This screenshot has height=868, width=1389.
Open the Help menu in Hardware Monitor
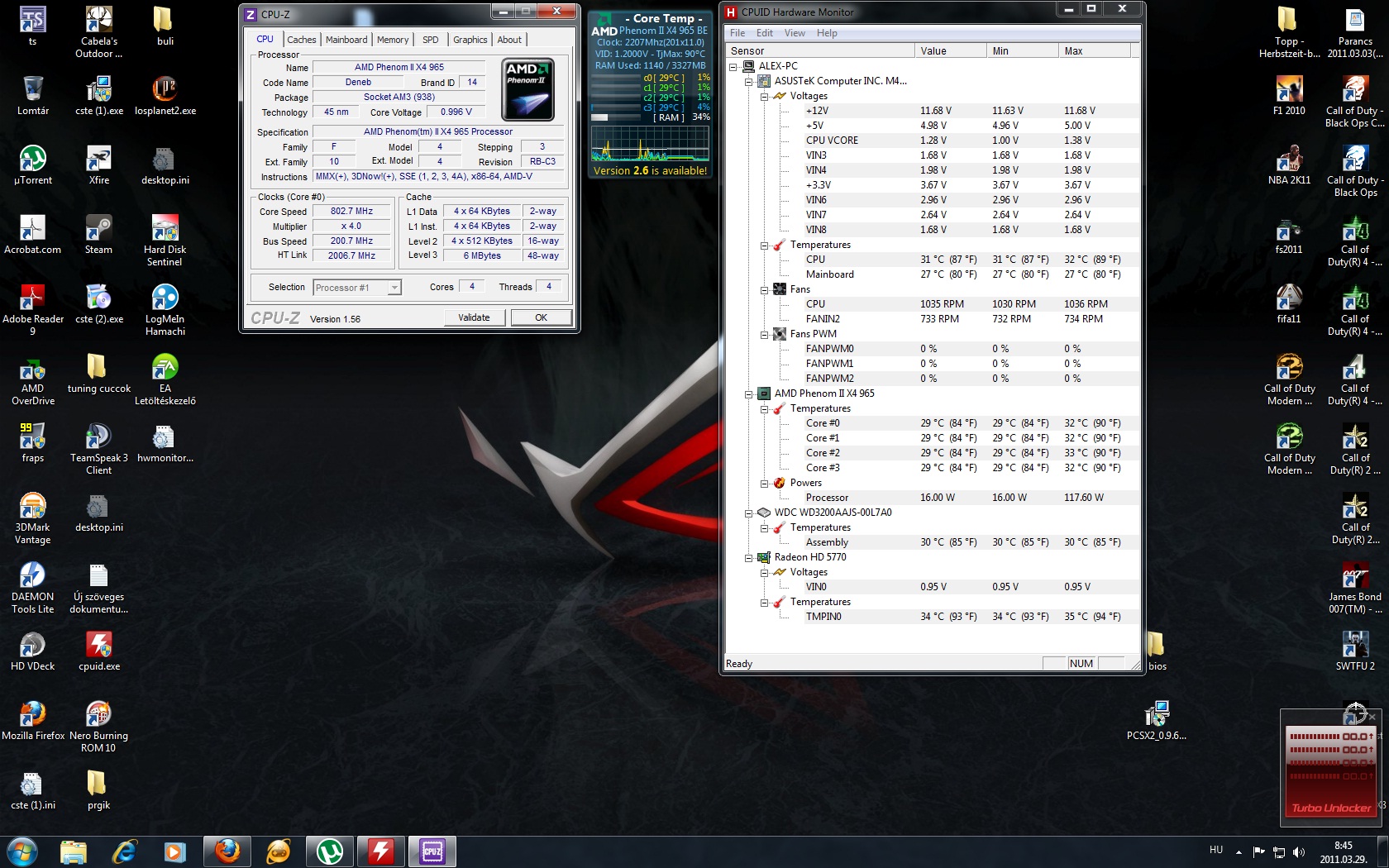click(827, 33)
